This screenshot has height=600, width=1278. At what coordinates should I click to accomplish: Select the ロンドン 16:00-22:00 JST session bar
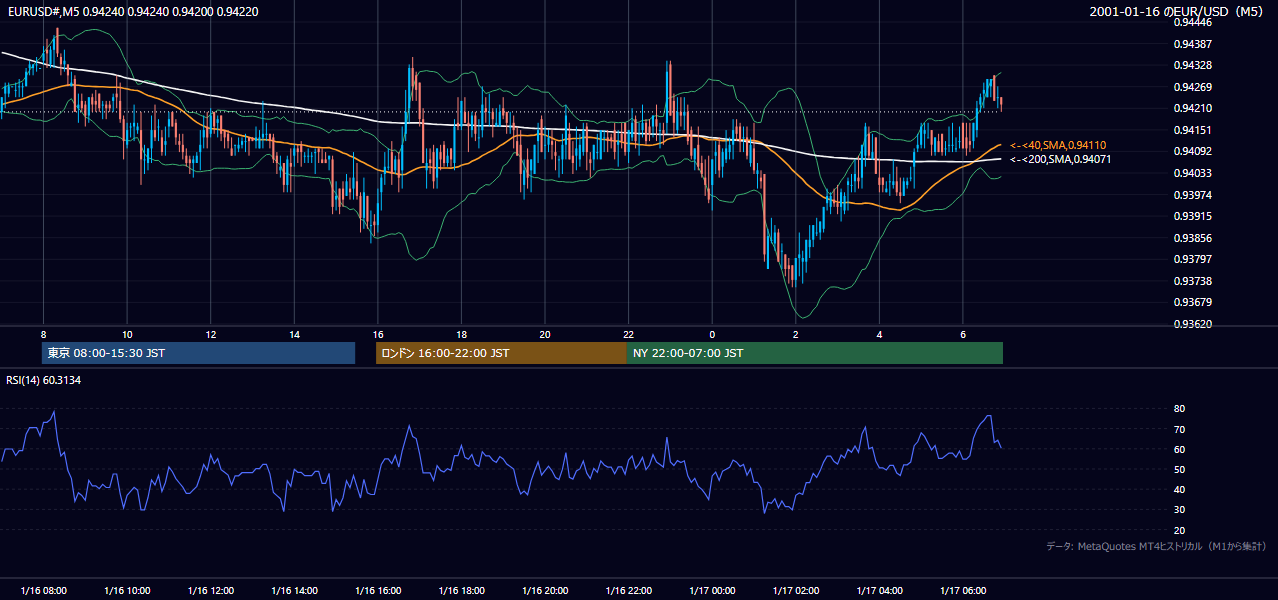(501, 353)
